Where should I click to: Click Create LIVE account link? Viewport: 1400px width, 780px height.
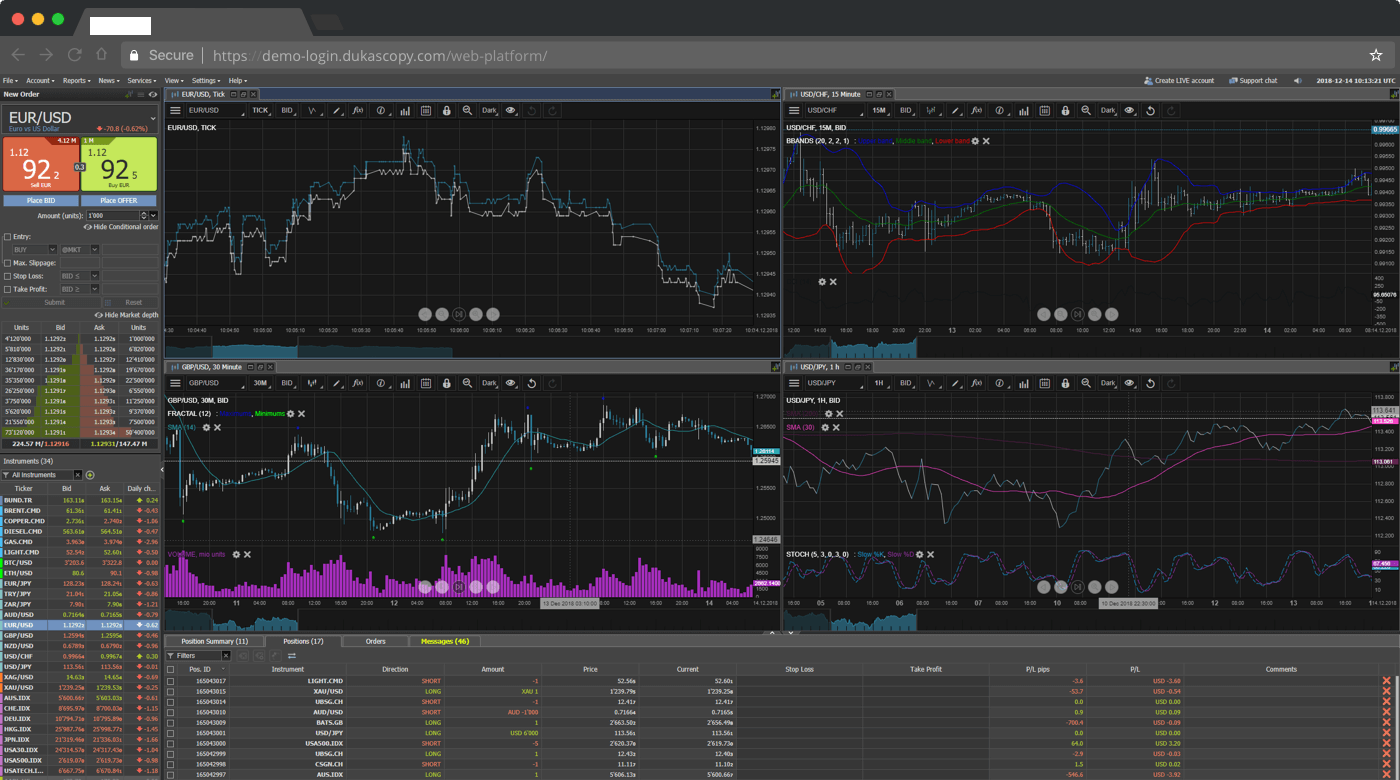click(1179, 81)
